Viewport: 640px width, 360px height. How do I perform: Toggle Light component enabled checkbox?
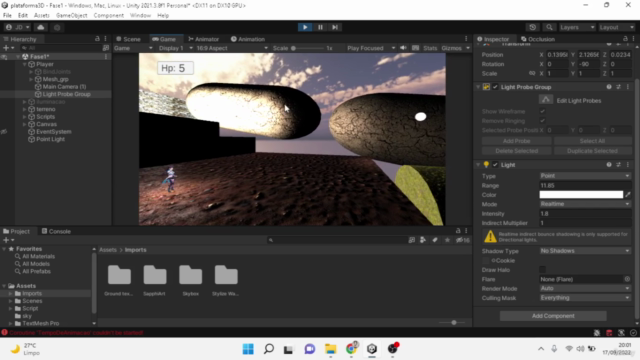coord(495,164)
